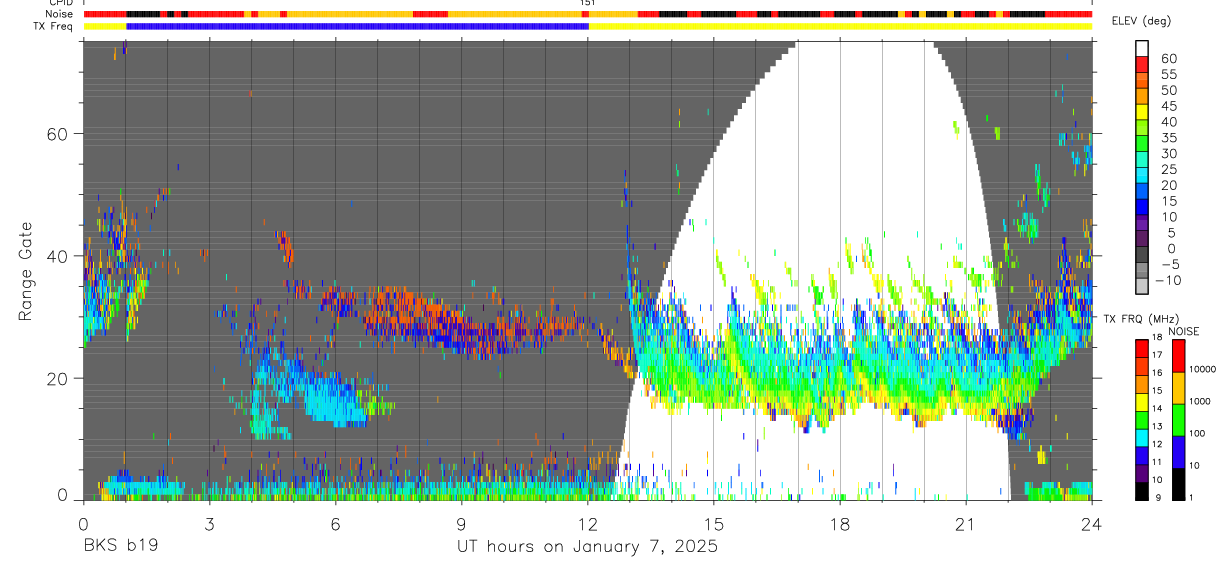Click the 'Noise' row label at top left
The width and height of the screenshot is (1228, 567).
click(x=59, y=14)
